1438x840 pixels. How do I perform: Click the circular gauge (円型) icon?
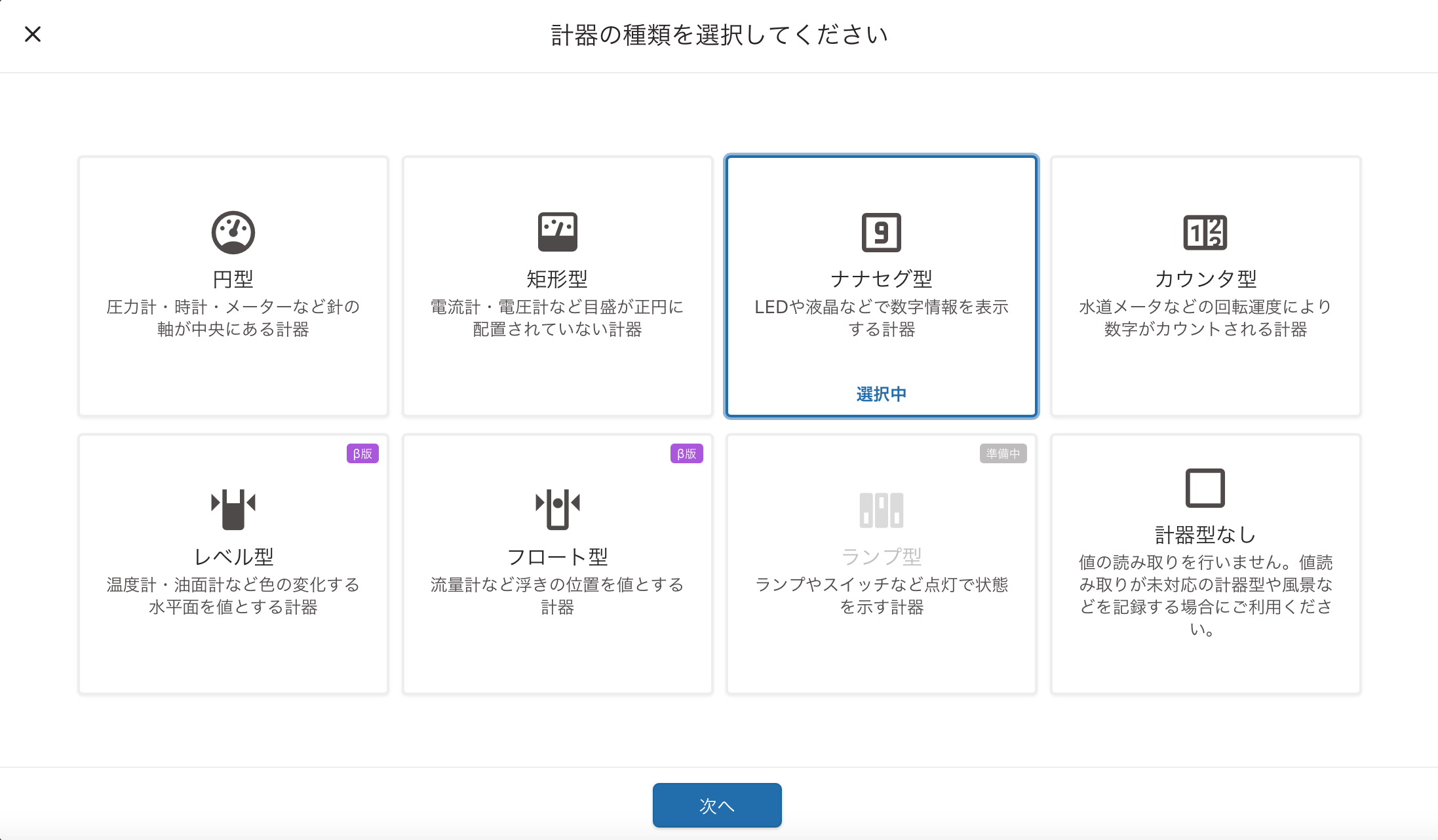point(233,233)
